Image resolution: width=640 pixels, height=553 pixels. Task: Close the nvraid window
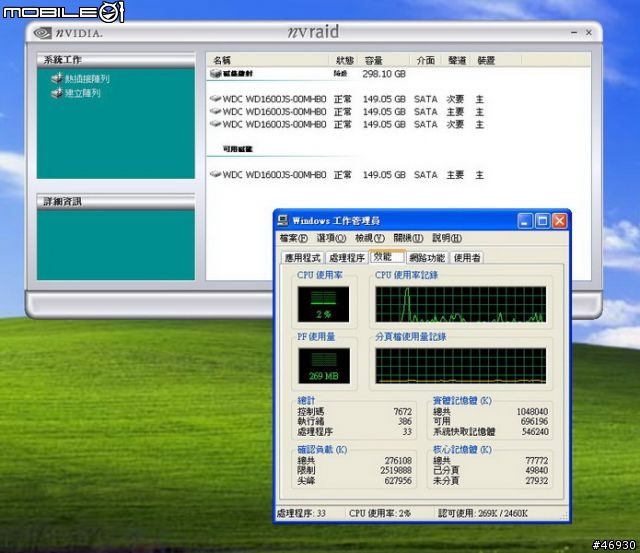[589, 32]
